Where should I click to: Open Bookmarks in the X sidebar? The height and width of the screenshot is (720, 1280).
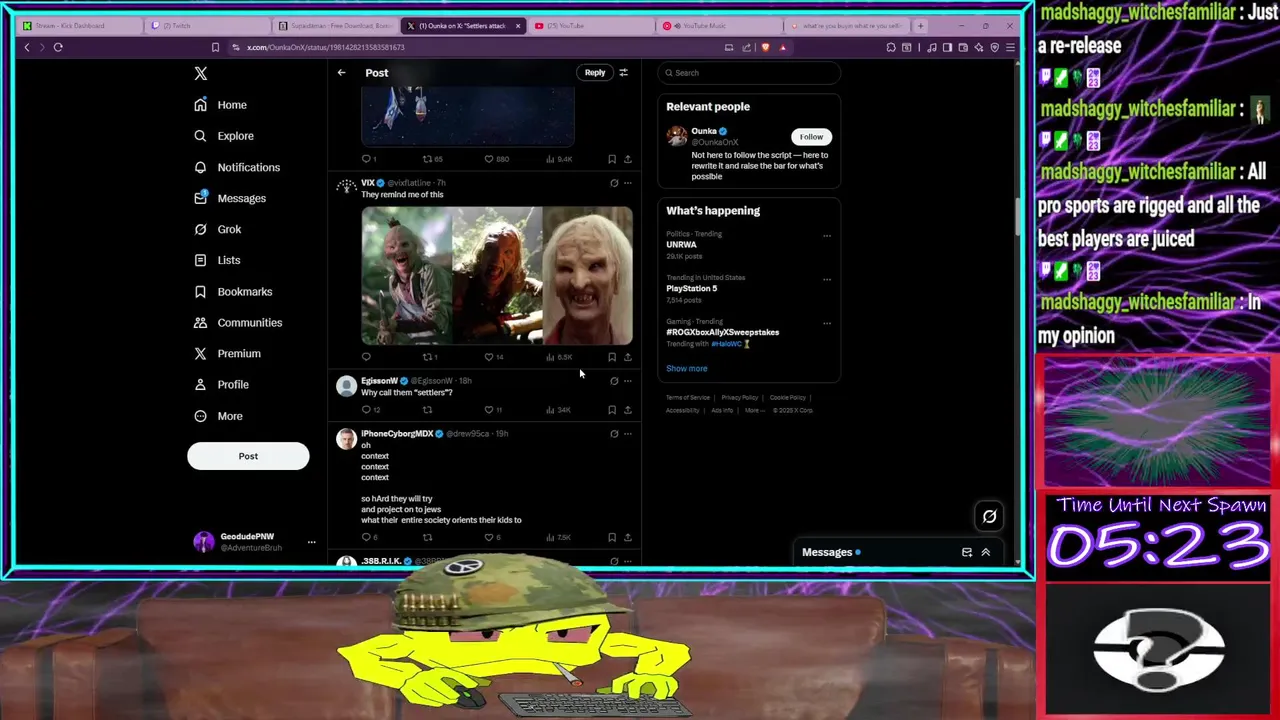click(x=233, y=292)
